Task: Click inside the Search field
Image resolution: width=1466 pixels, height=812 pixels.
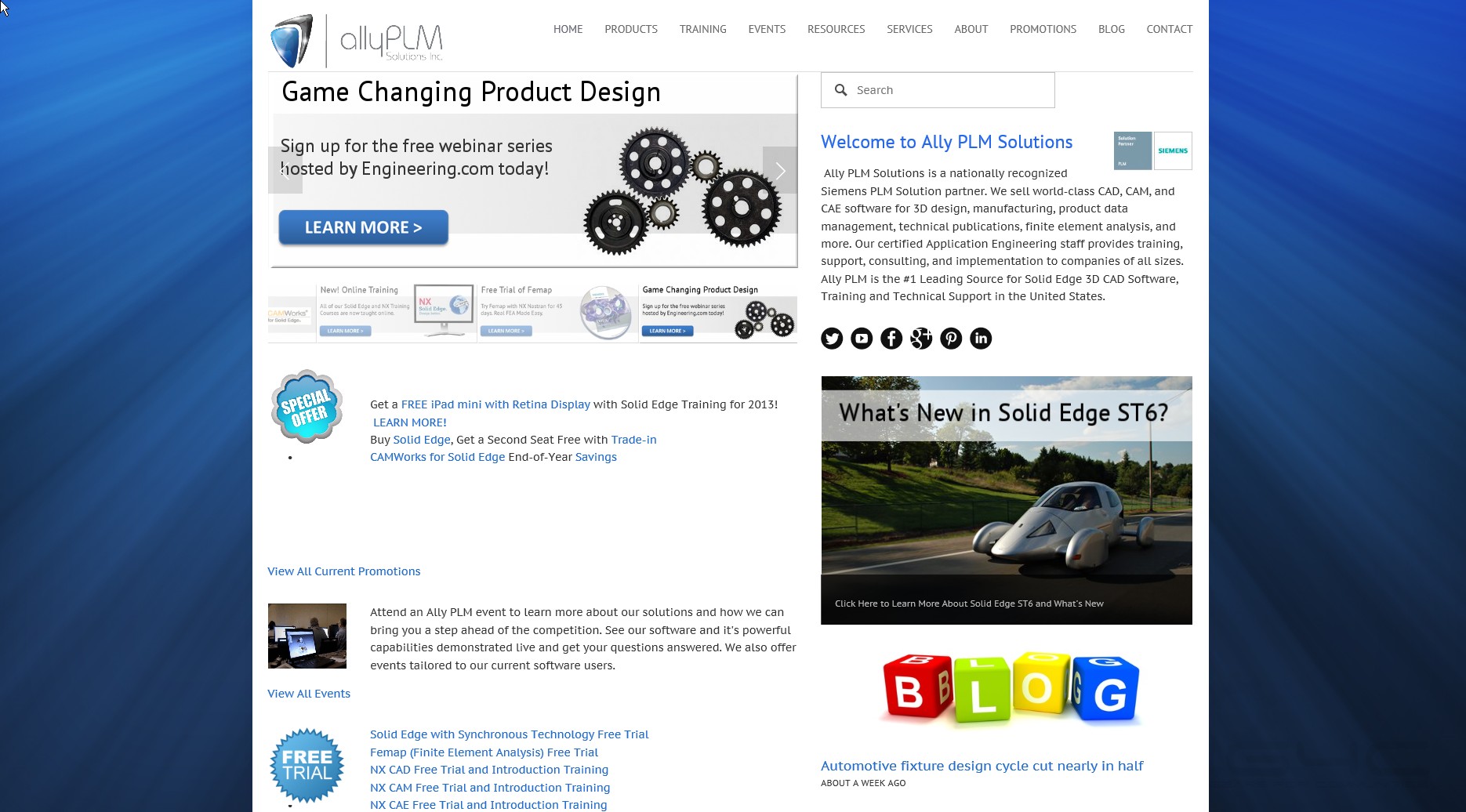Action: pyautogui.click(x=938, y=90)
